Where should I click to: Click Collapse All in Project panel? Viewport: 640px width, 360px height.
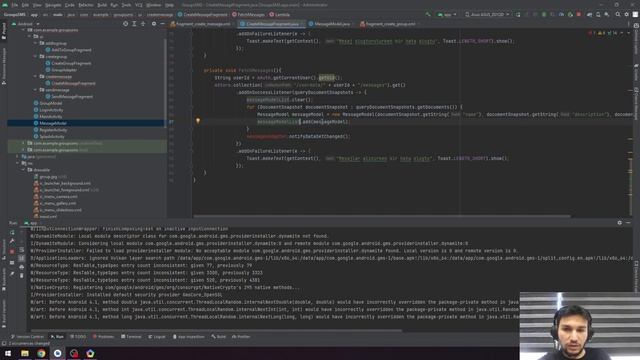[143, 24]
